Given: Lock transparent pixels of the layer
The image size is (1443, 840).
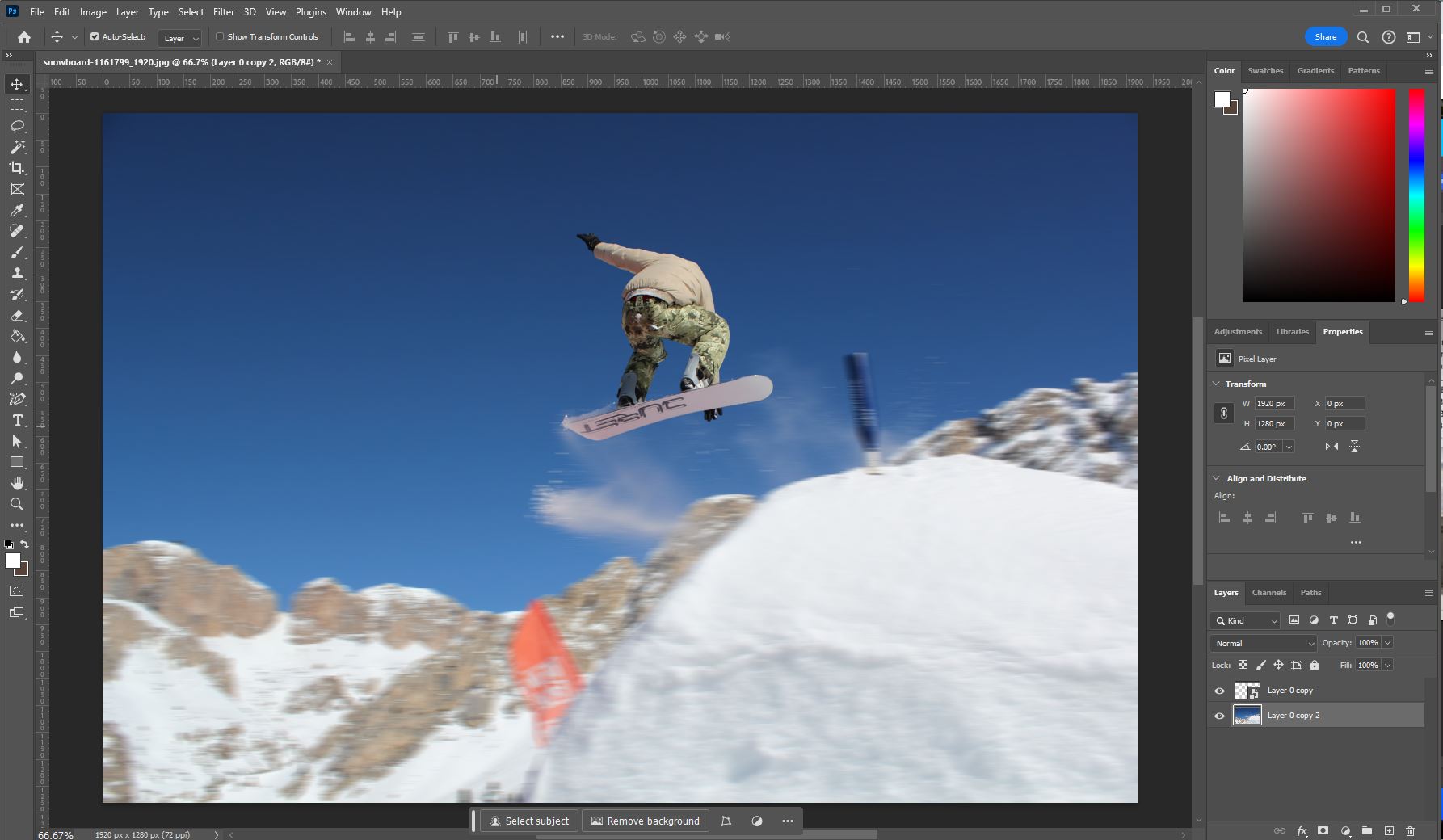Looking at the screenshot, I should pos(1243,666).
